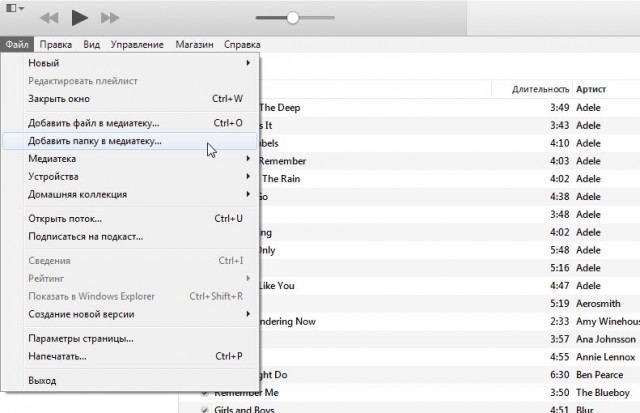Sort by the Длительность column header
The height and width of the screenshot is (413, 640).
540,89
